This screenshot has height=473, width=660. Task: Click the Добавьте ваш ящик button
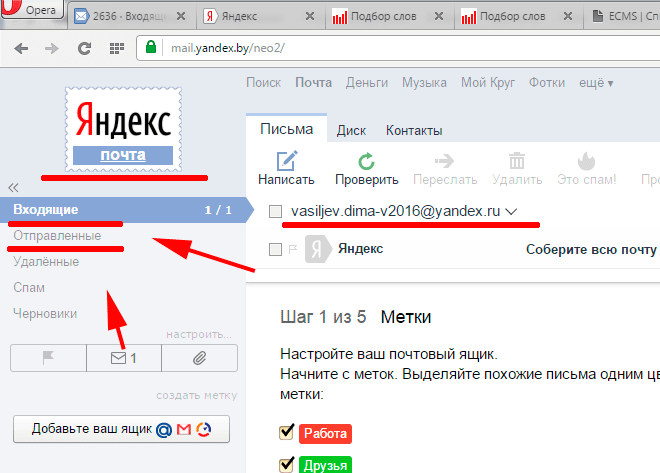pos(121,429)
